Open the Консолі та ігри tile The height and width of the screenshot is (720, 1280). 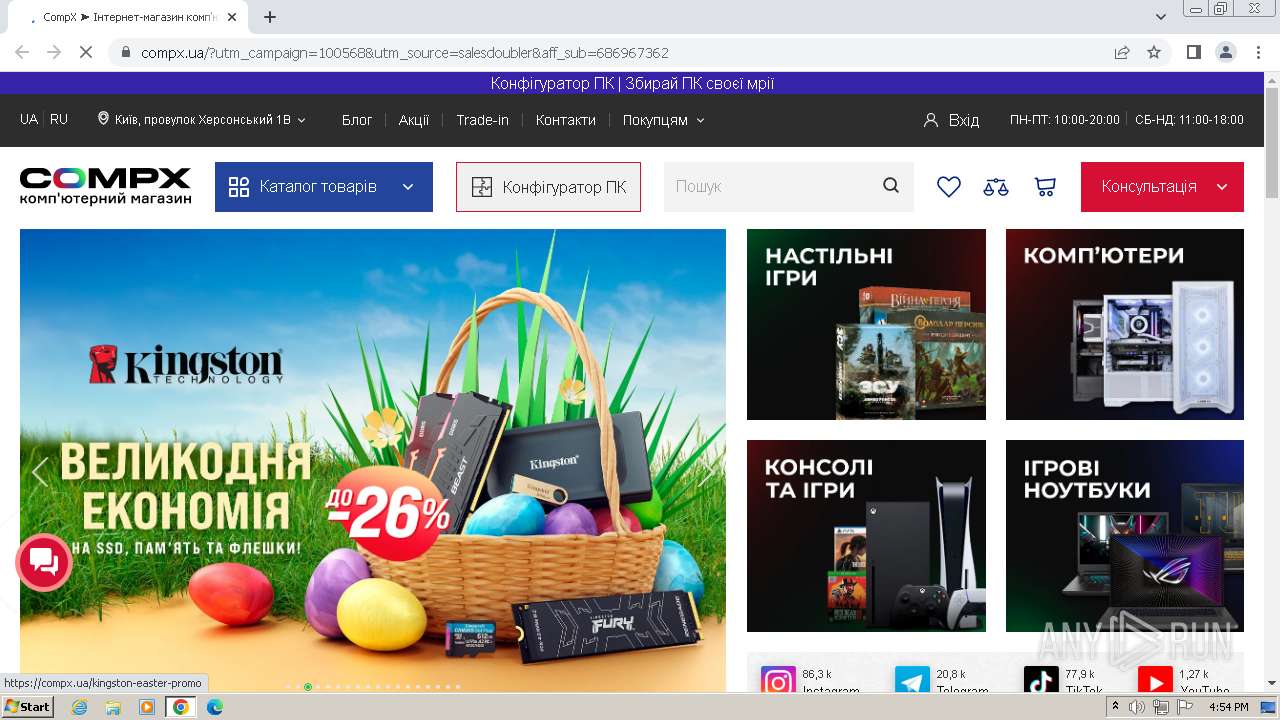(866, 536)
